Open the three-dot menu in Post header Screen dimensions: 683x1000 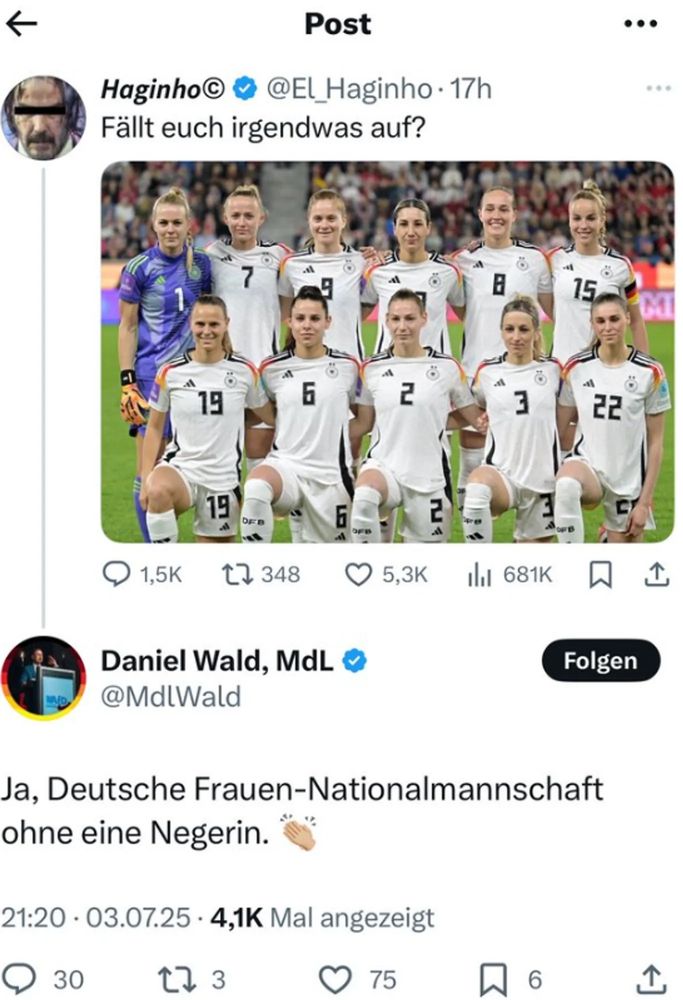(x=640, y=24)
